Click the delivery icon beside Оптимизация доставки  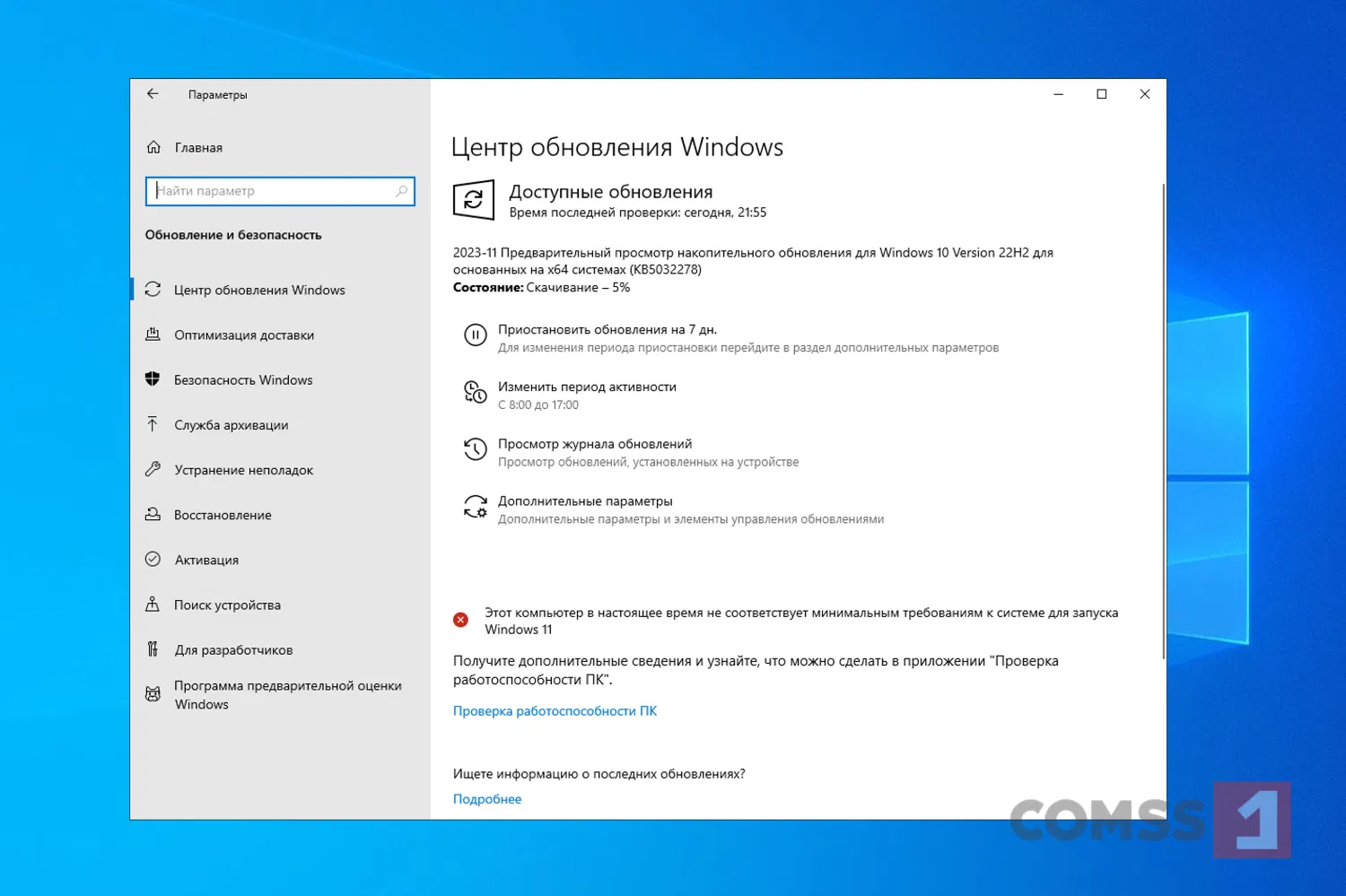[x=153, y=335]
